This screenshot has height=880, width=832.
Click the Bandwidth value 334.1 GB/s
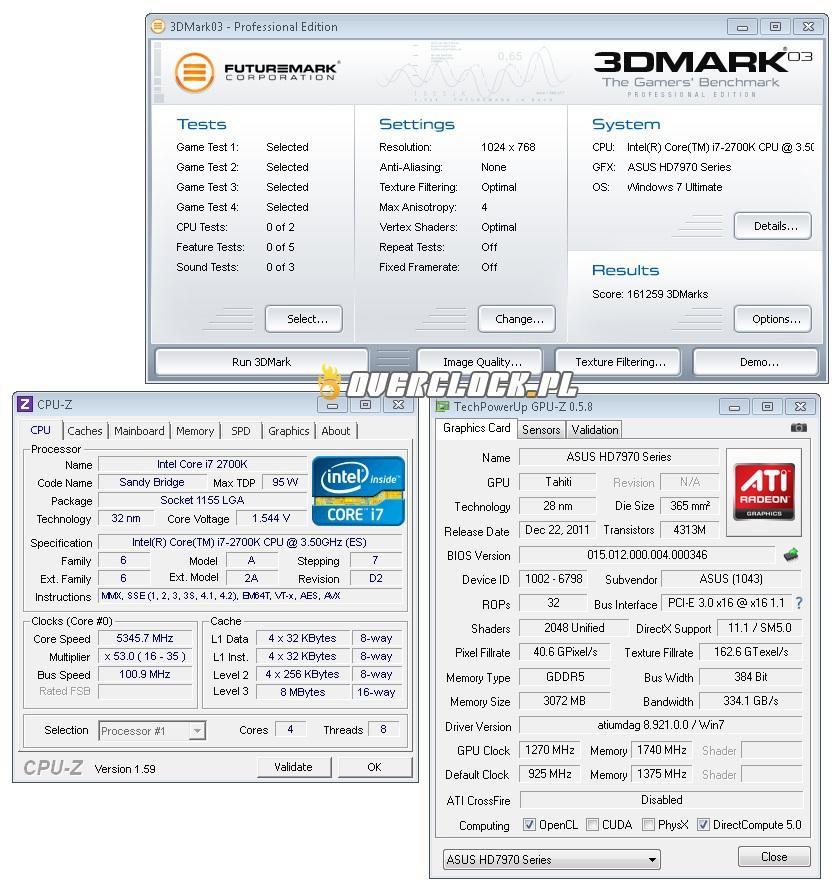751,701
